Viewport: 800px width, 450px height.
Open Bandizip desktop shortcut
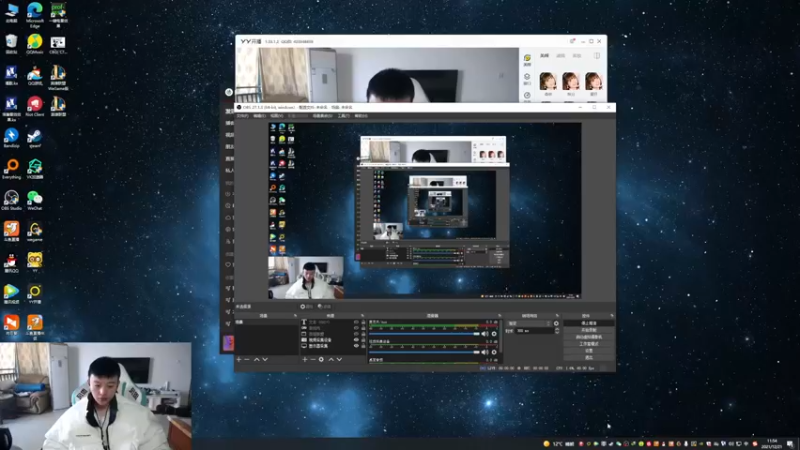[11, 138]
